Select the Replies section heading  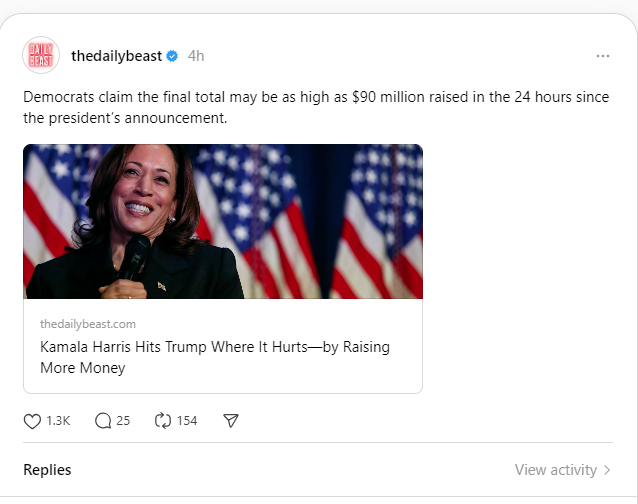point(47,470)
